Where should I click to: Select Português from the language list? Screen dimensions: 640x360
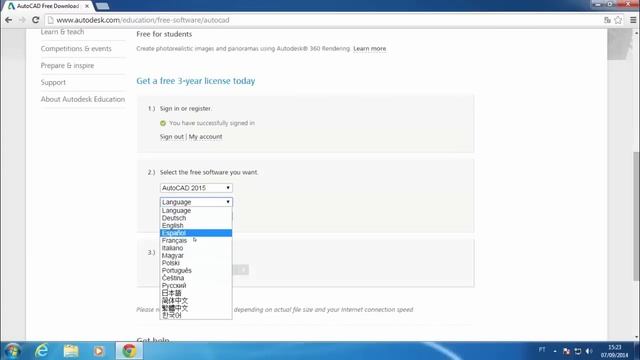click(x=196, y=270)
